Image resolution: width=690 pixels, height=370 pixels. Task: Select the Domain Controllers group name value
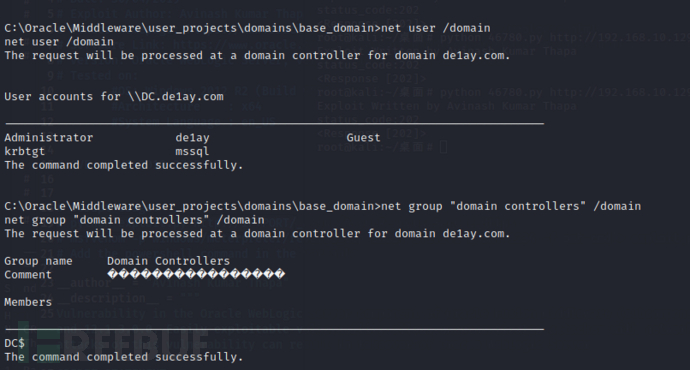[169, 261]
